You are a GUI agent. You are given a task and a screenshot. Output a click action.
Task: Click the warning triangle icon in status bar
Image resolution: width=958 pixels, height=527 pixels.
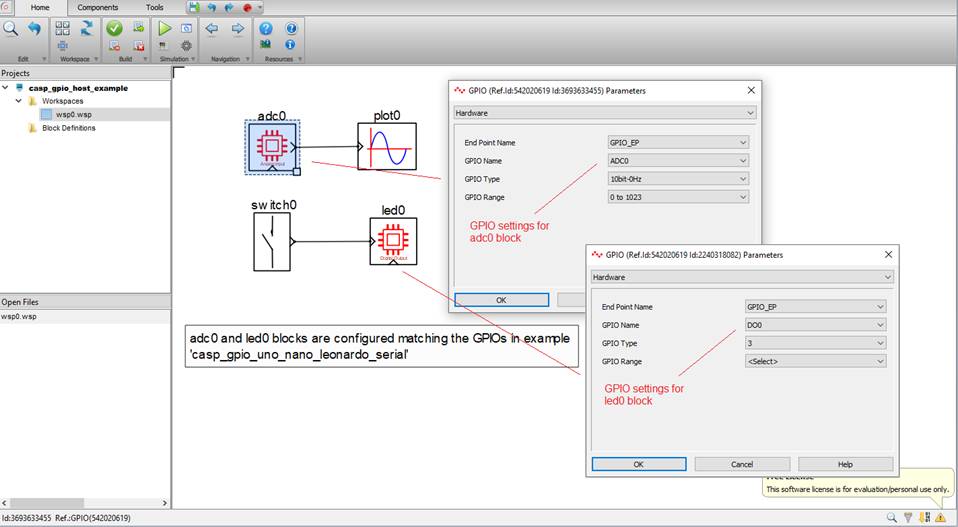tap(940, 517)
